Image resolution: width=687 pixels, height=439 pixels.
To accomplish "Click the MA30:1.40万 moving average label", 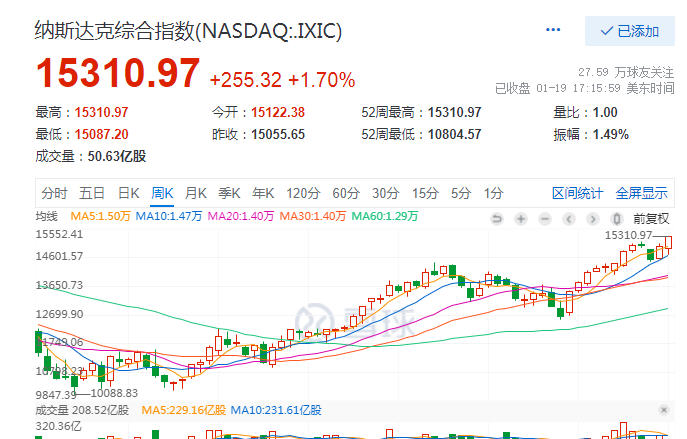I will (312, 216).
